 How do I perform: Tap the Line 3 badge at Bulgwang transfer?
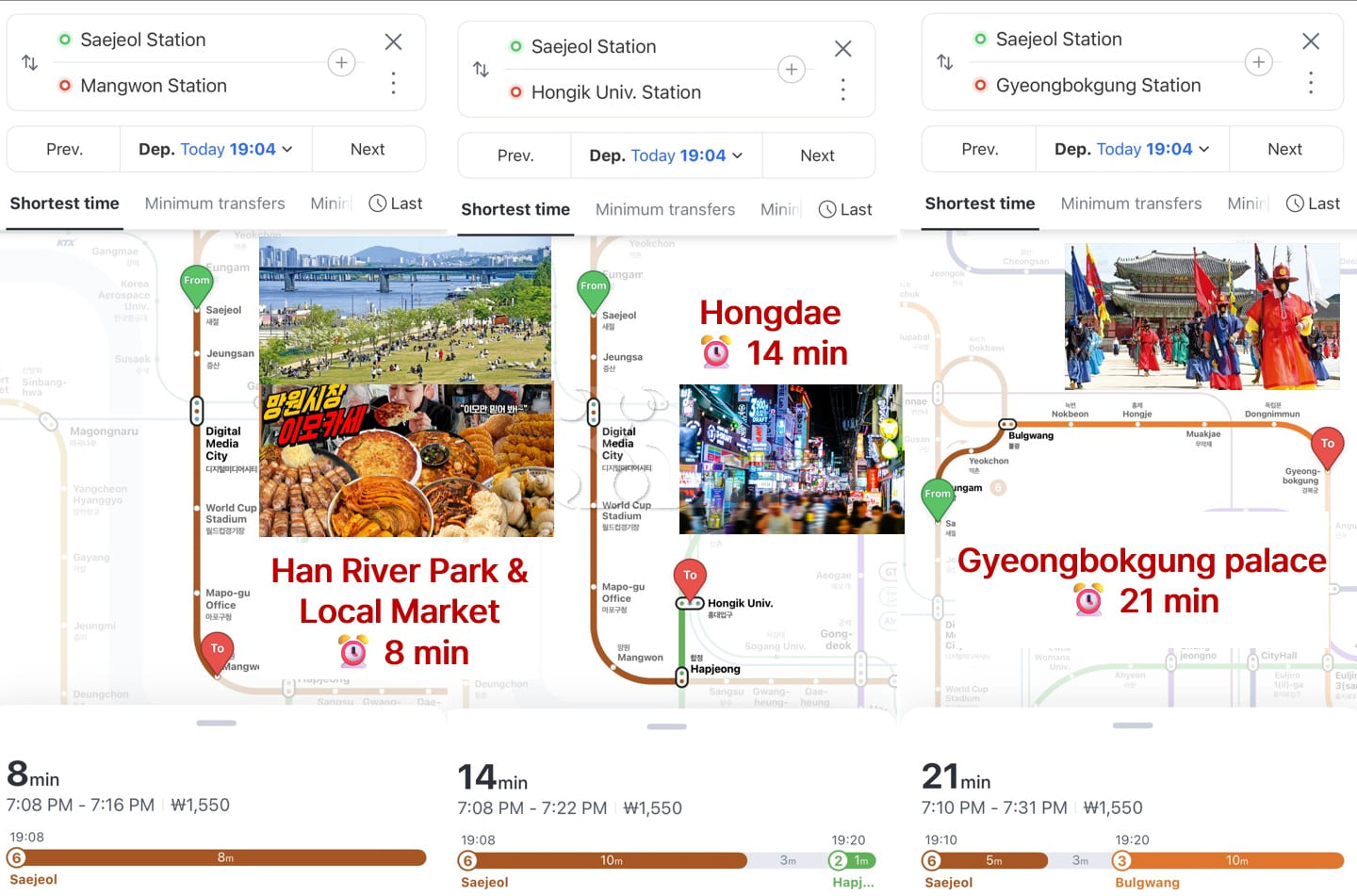point(1121,860)
